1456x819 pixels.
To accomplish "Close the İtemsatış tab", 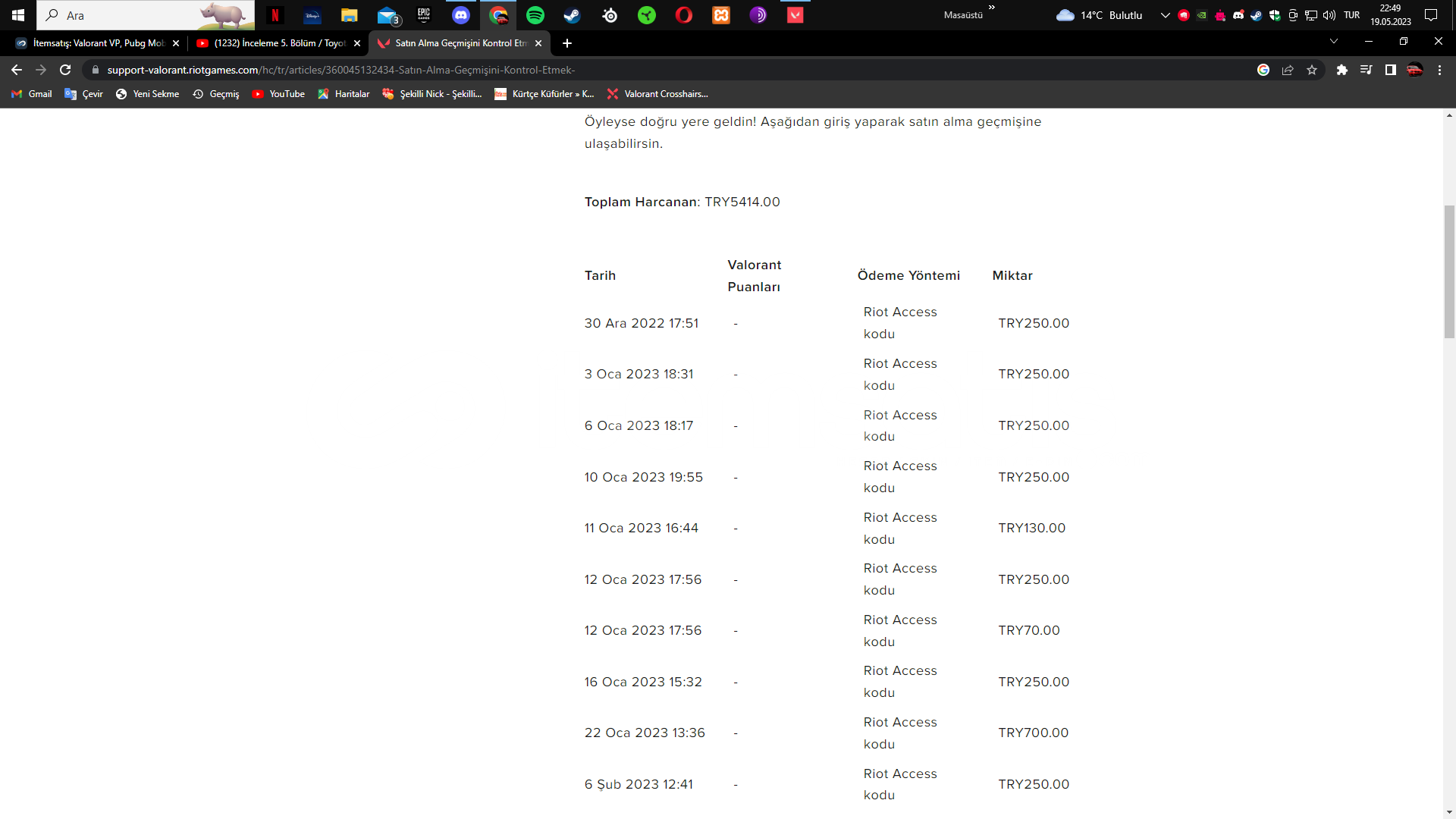I will click(x=176, y=43).
